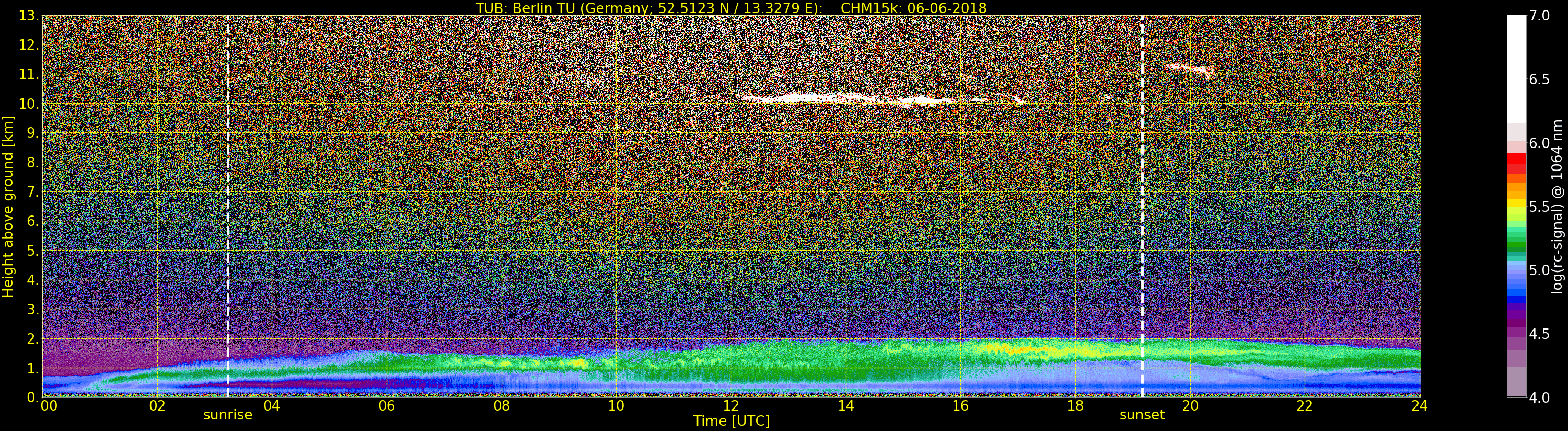Select the 'Height above ground [km]' axis label
This screenshot has width=1568, height=431.
tap(8, 207)
